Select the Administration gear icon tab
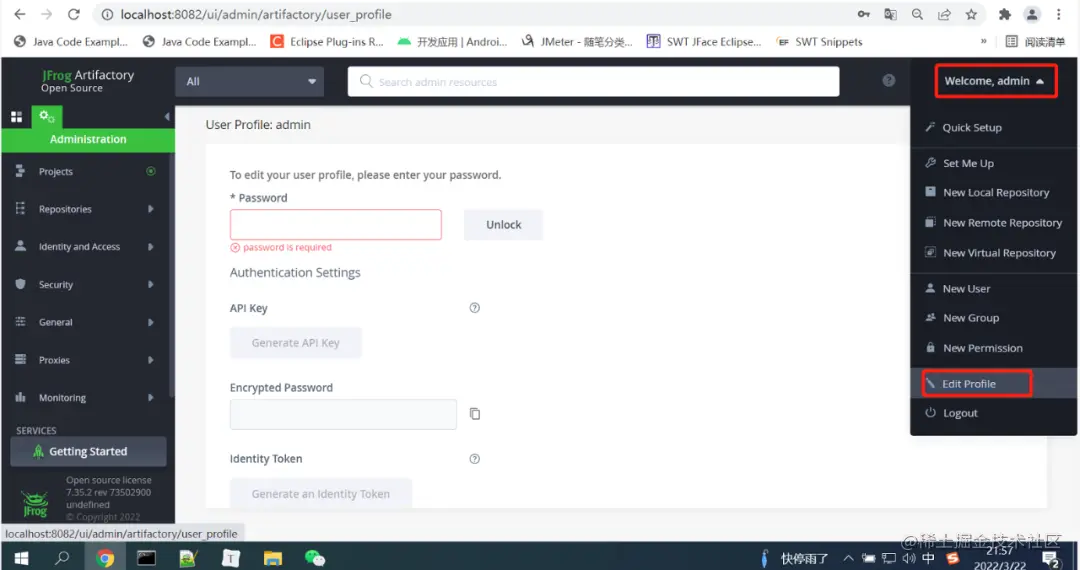 point(47,117)
